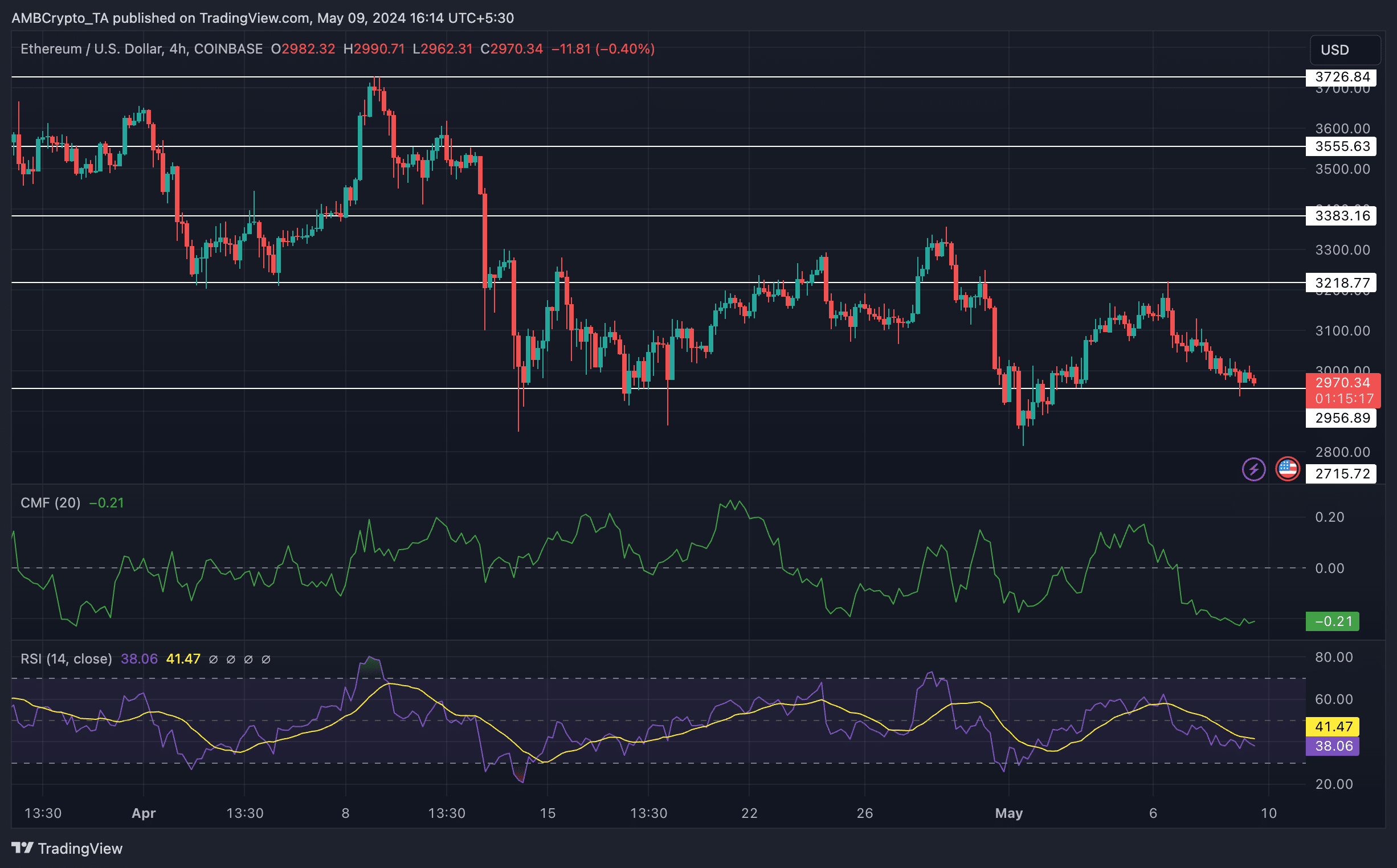Viewport: 1397px width, 868px height.
Task: Click the purple 38.06 RSI axis tag
Action: click(1332, 746)
